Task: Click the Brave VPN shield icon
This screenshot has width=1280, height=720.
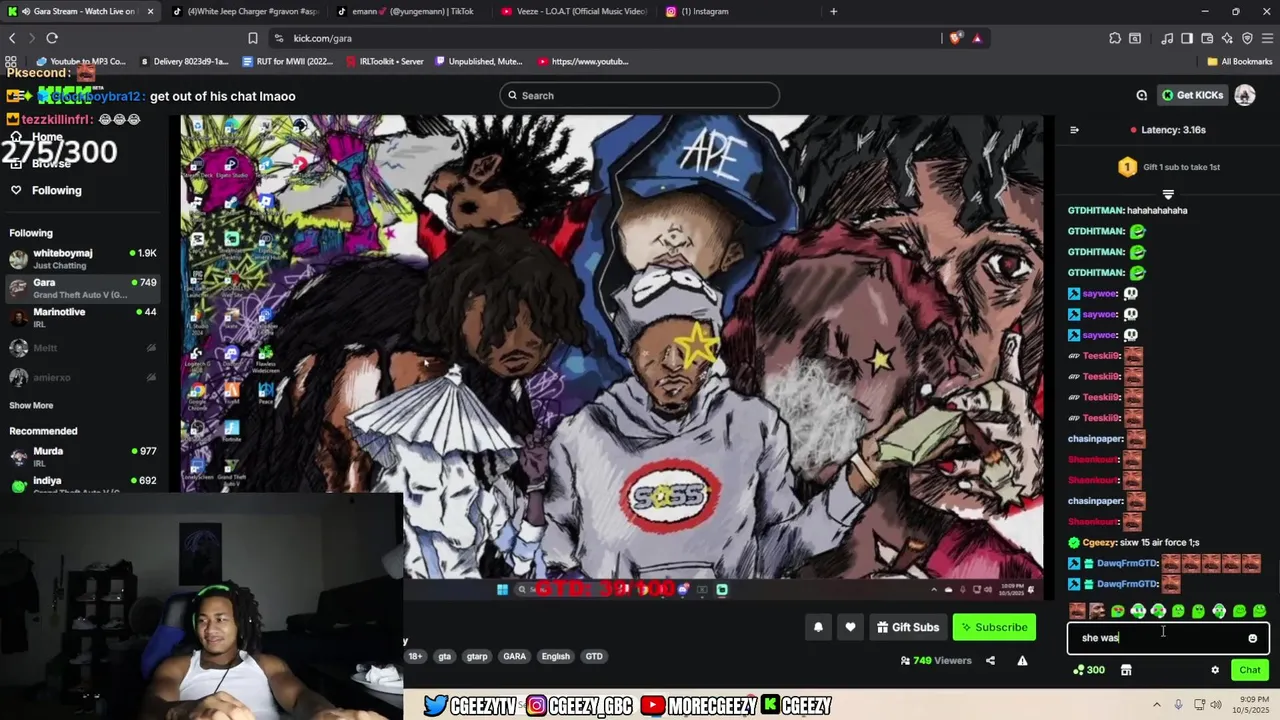Action: click(1247, 38)
